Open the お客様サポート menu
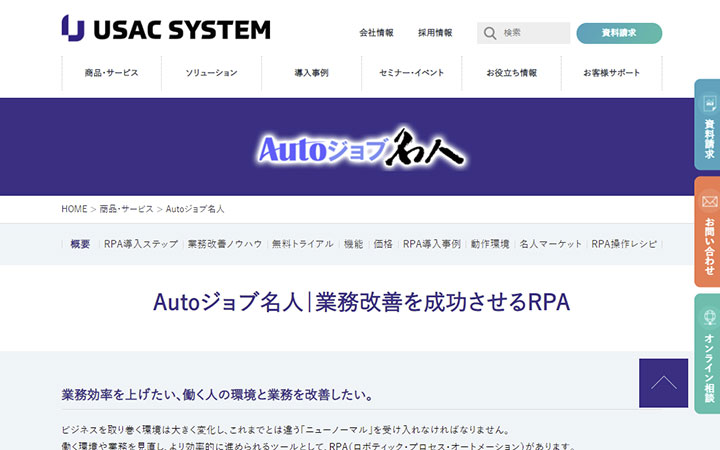The image size is (720, 450). point(612,73)
